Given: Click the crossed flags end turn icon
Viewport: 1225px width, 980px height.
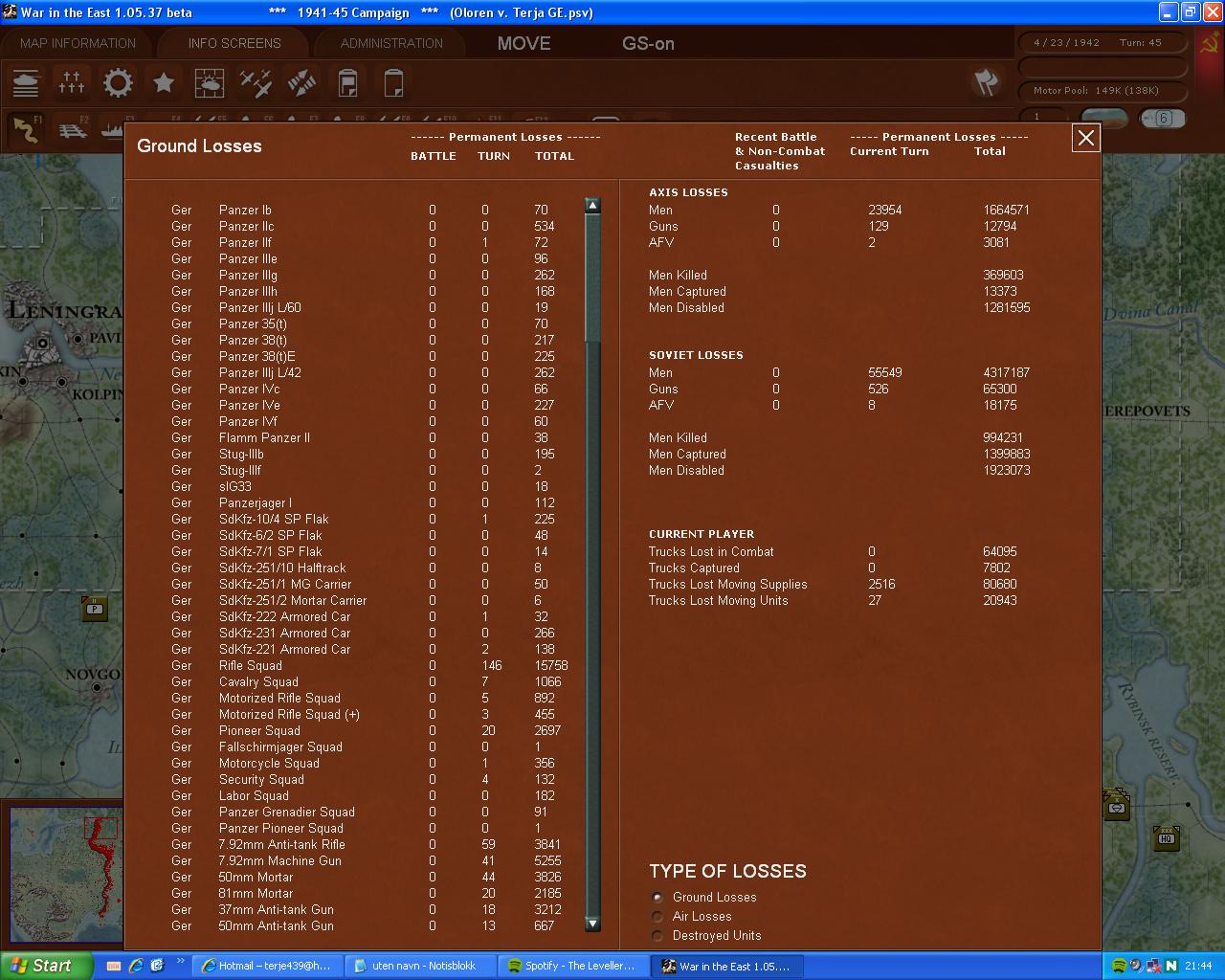Looking at the screenshot, I should coord(985,81).
